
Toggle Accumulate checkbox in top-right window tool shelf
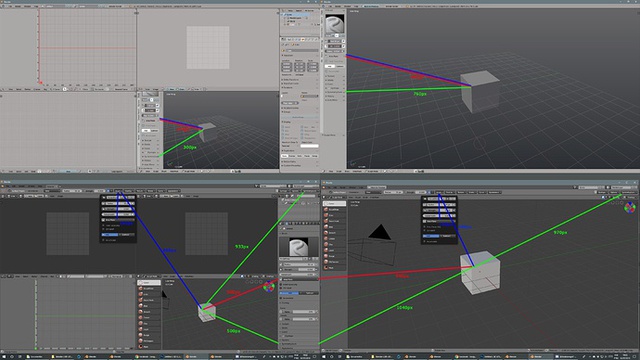pyautogui.click(x=326, y=71)
